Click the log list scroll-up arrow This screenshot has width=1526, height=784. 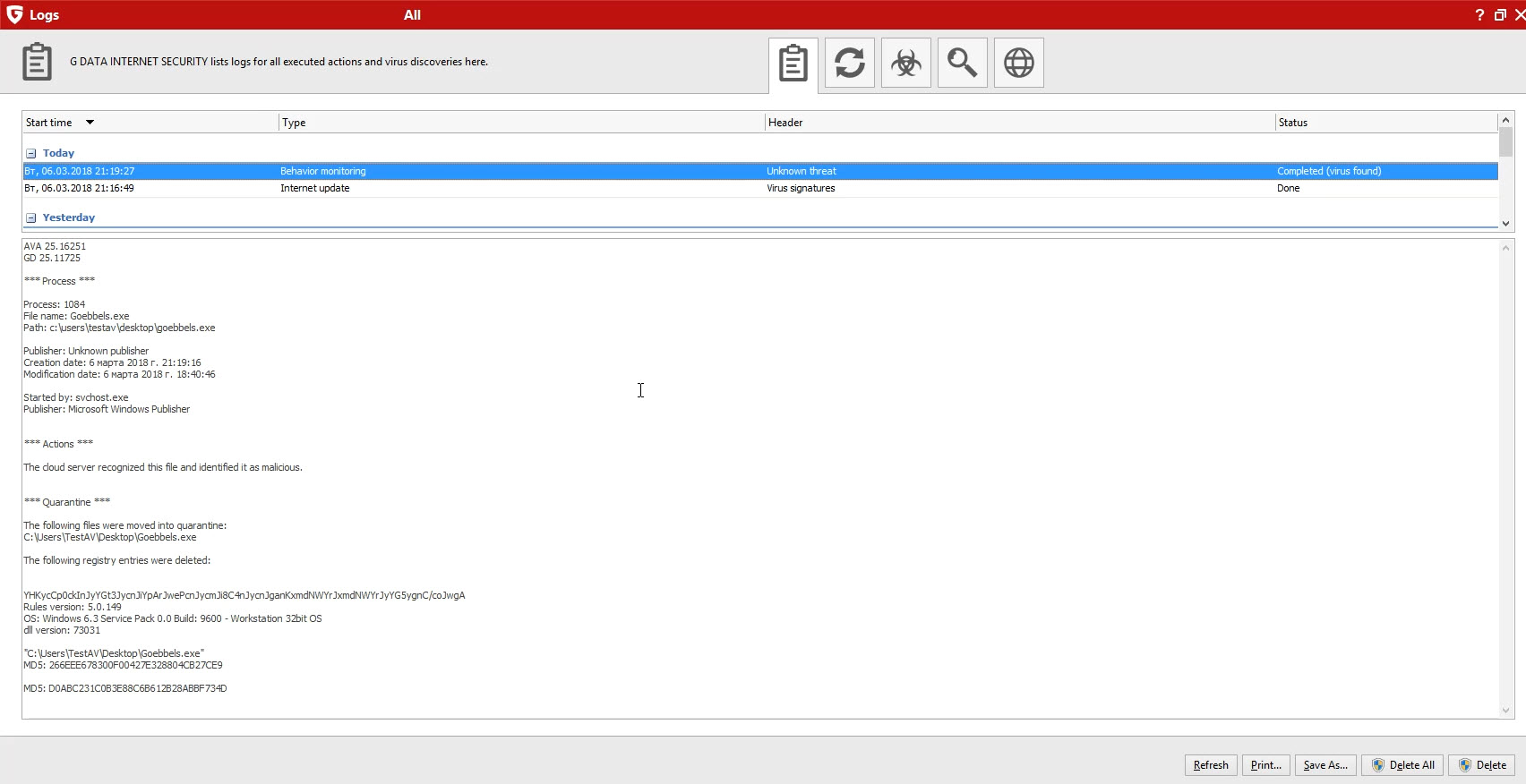(1505, 120)
